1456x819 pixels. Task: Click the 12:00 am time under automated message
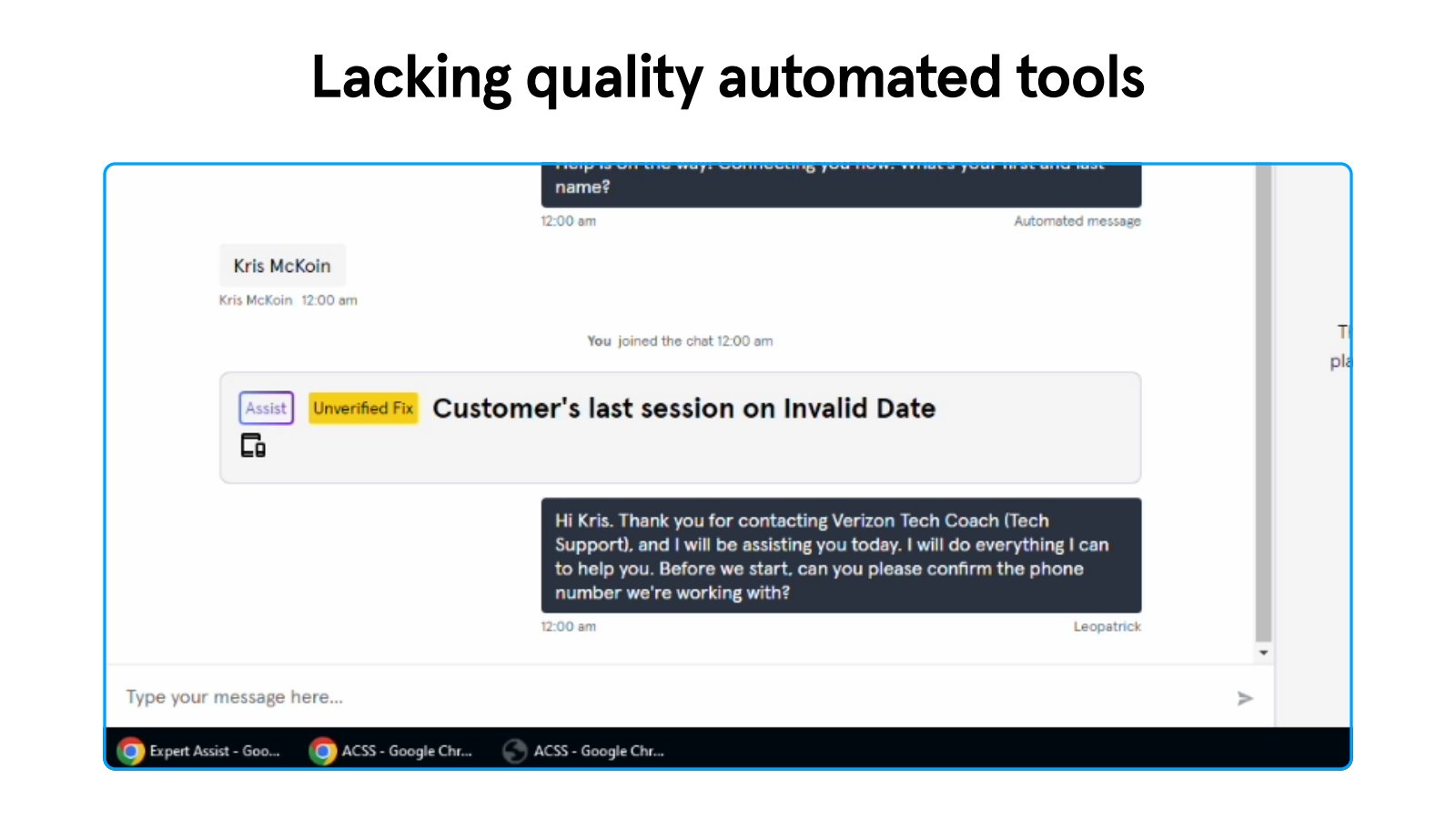(569, 221)
